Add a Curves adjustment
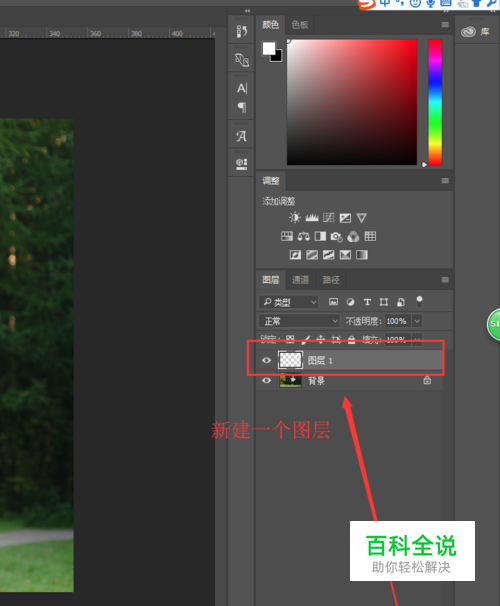Viewport: 500px width, 606px height. click(328, 218)
